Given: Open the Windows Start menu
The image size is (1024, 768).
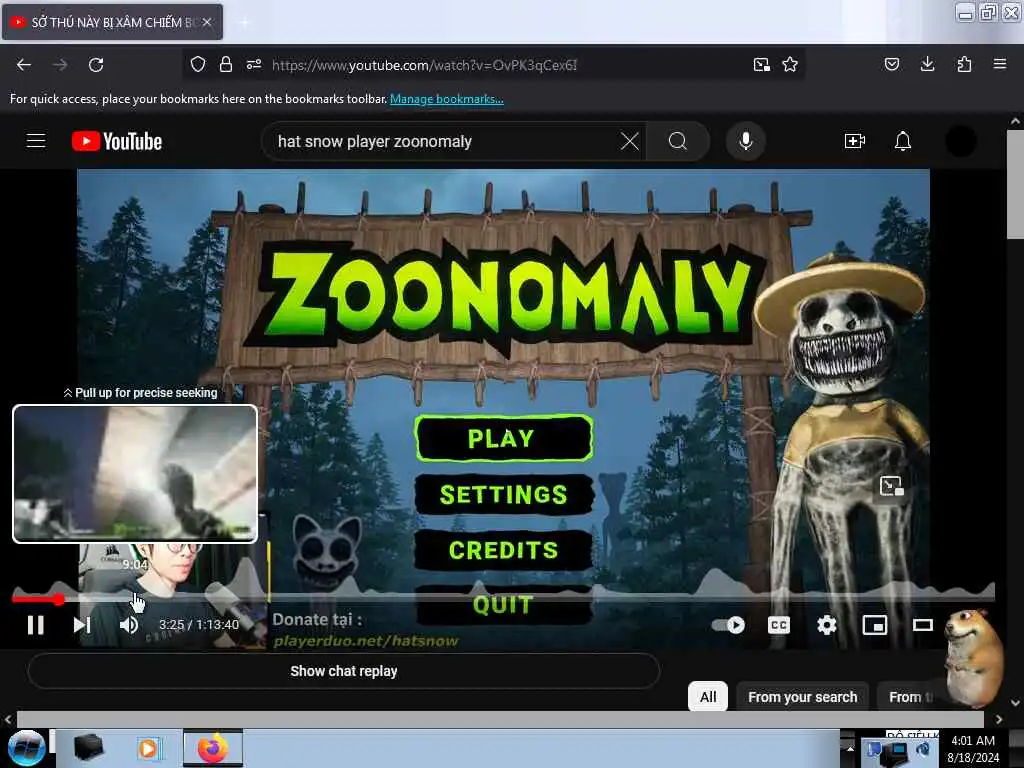Looking at the screenshot, I should coord(26,748).
